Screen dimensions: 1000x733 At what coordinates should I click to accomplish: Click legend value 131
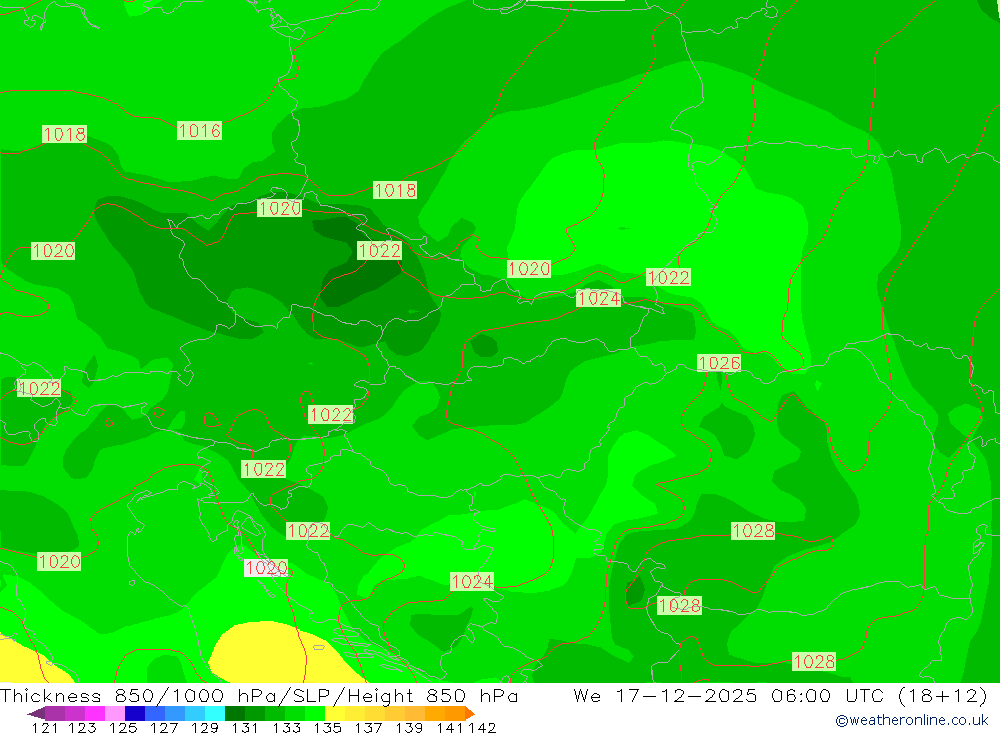click(246, 728)
